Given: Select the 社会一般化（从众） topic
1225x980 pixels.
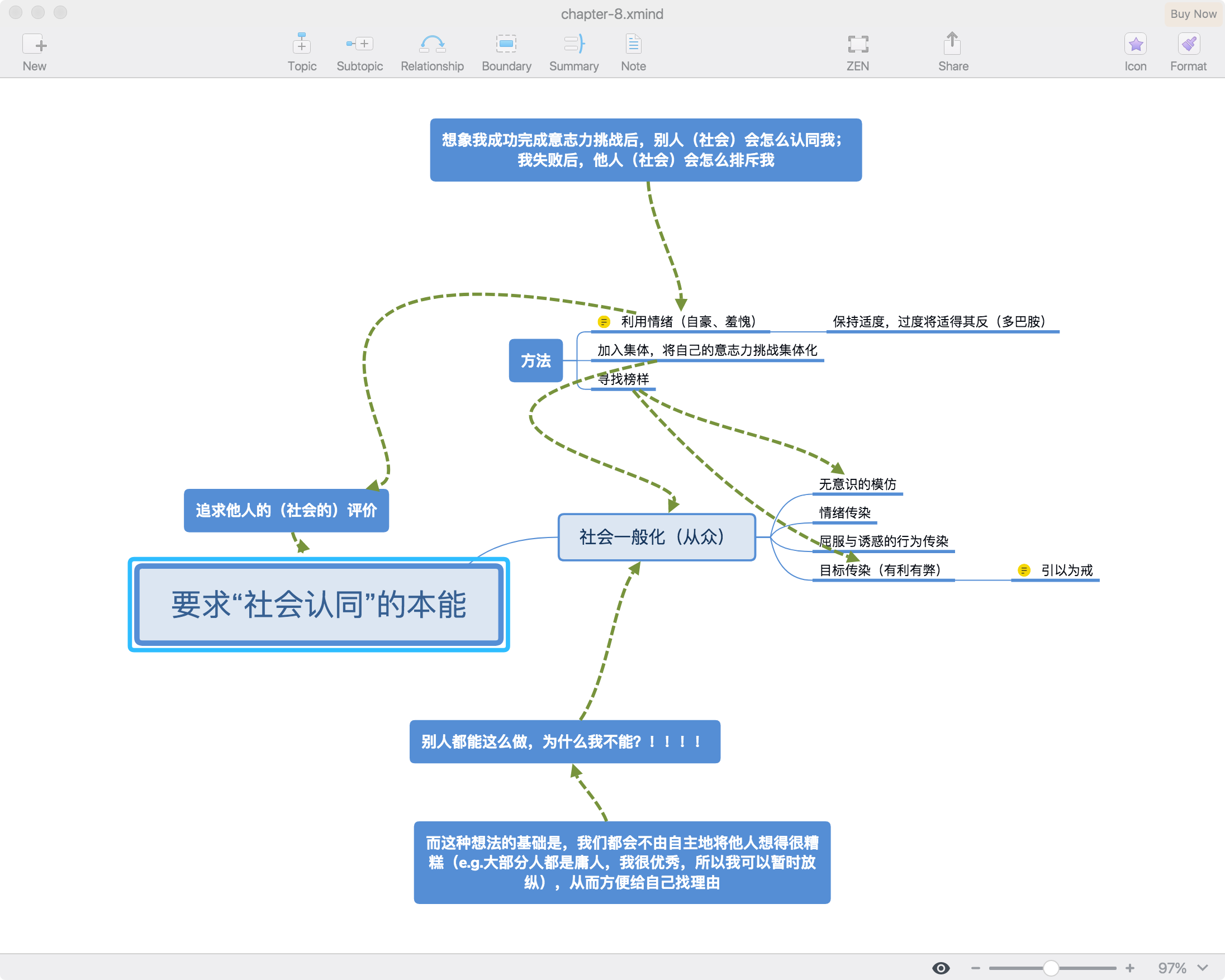Looking at the screenshot, I should [x=656, y=537].
